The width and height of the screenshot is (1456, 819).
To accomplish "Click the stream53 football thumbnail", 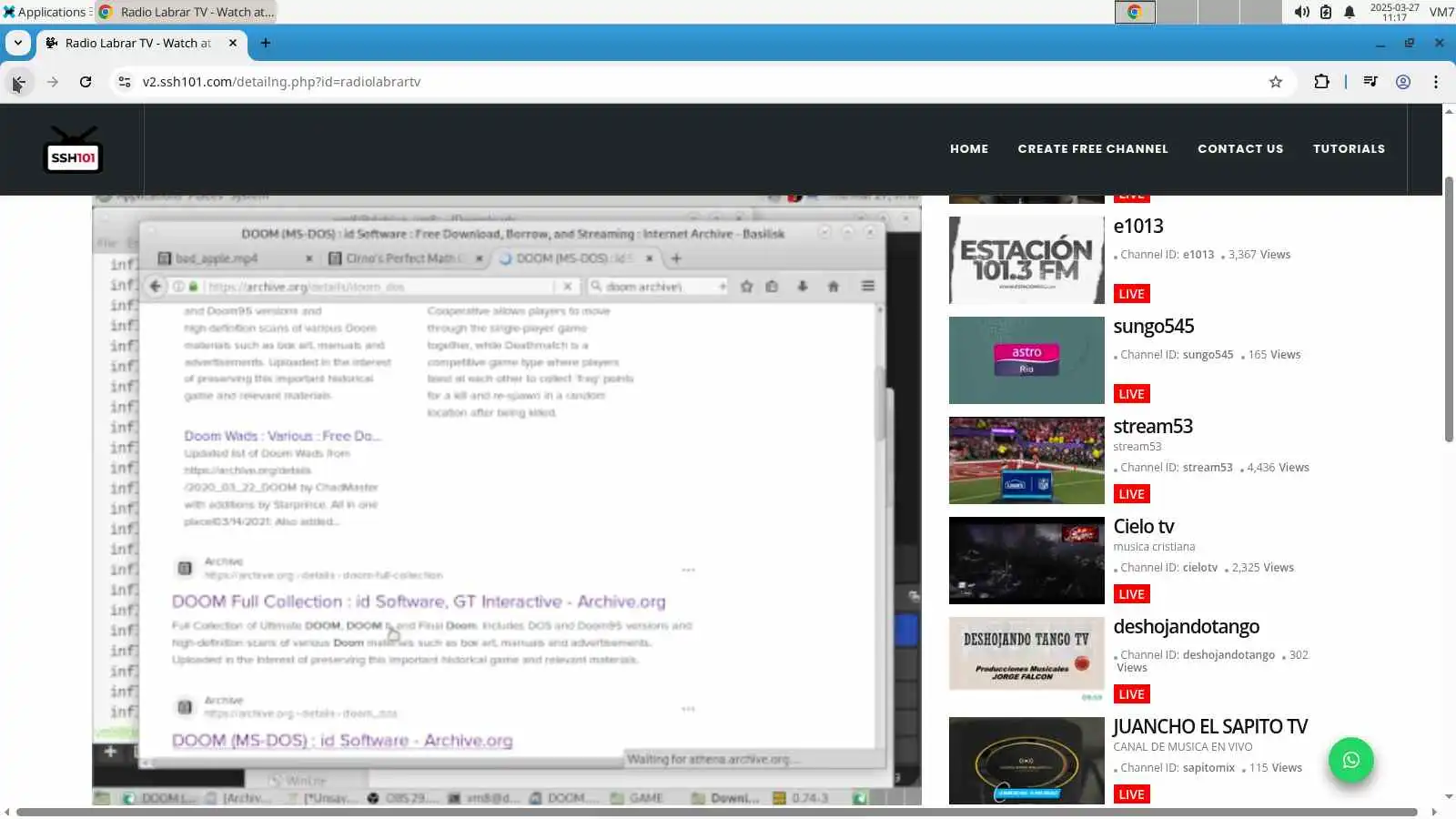I will pyautogui.click(x=1026, y=460).
